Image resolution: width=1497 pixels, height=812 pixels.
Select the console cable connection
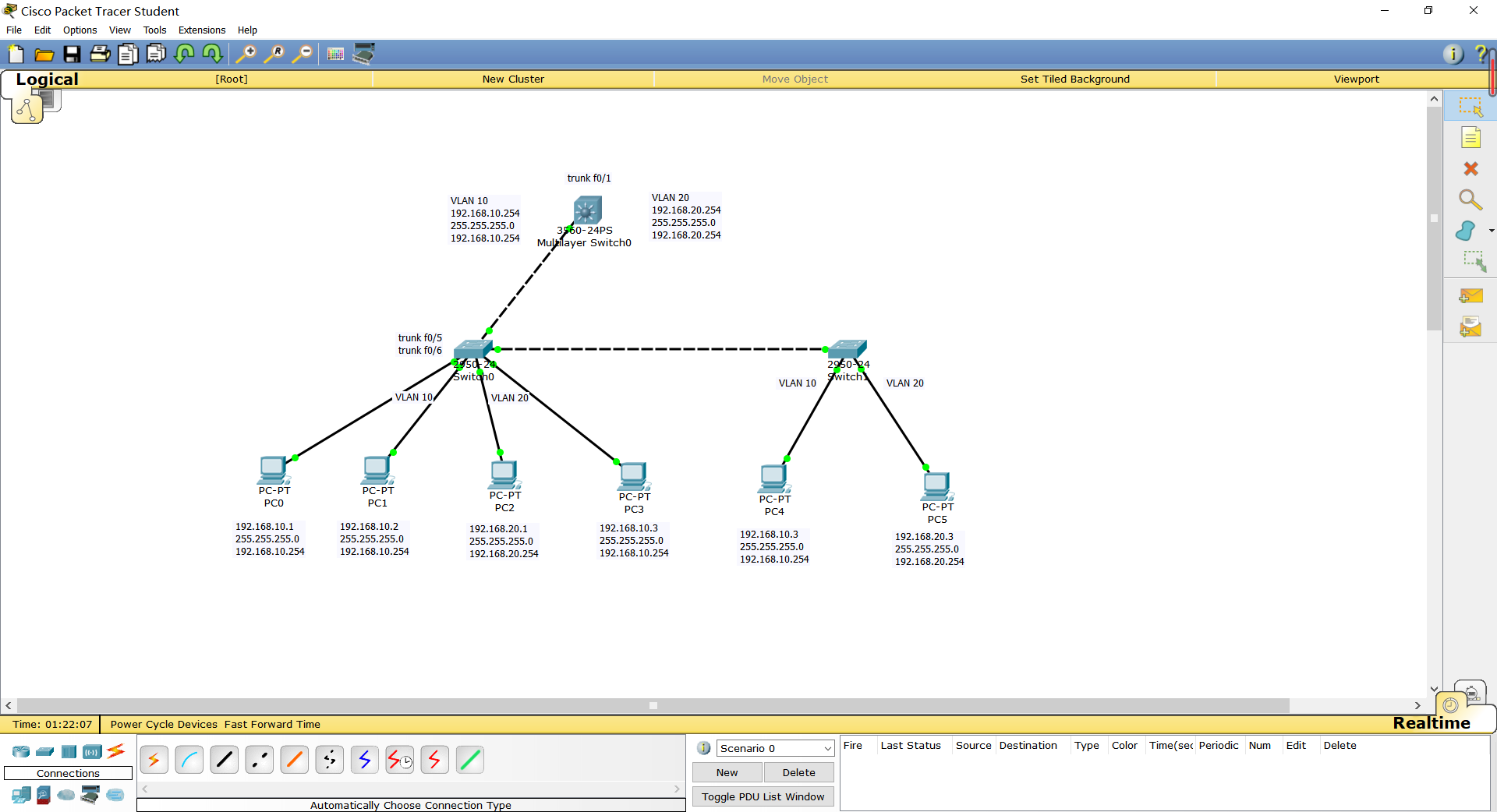[189, 759]
